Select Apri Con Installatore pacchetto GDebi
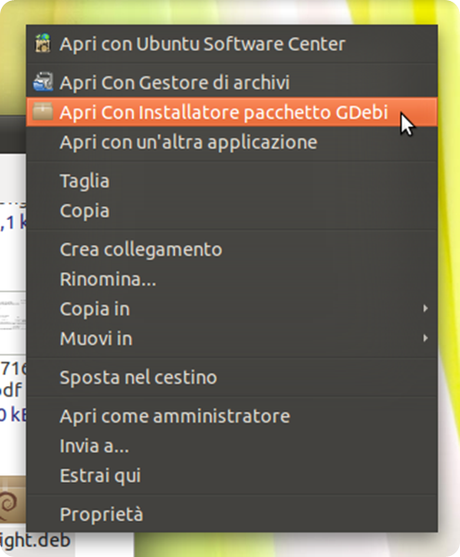This screenshot has height=557, width=460. (232, 112)
